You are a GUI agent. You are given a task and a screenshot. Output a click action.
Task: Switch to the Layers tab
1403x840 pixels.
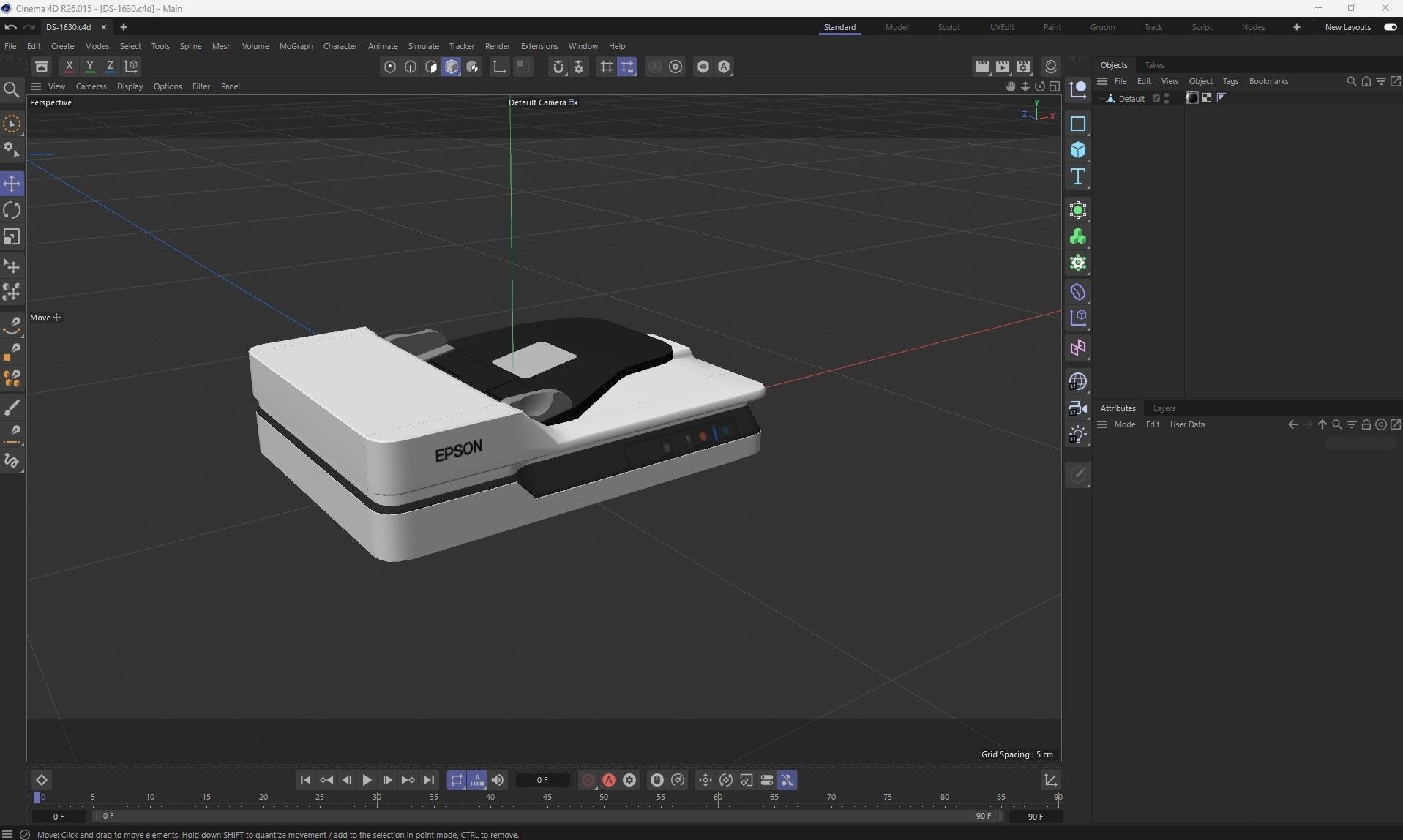[1164, 408]
